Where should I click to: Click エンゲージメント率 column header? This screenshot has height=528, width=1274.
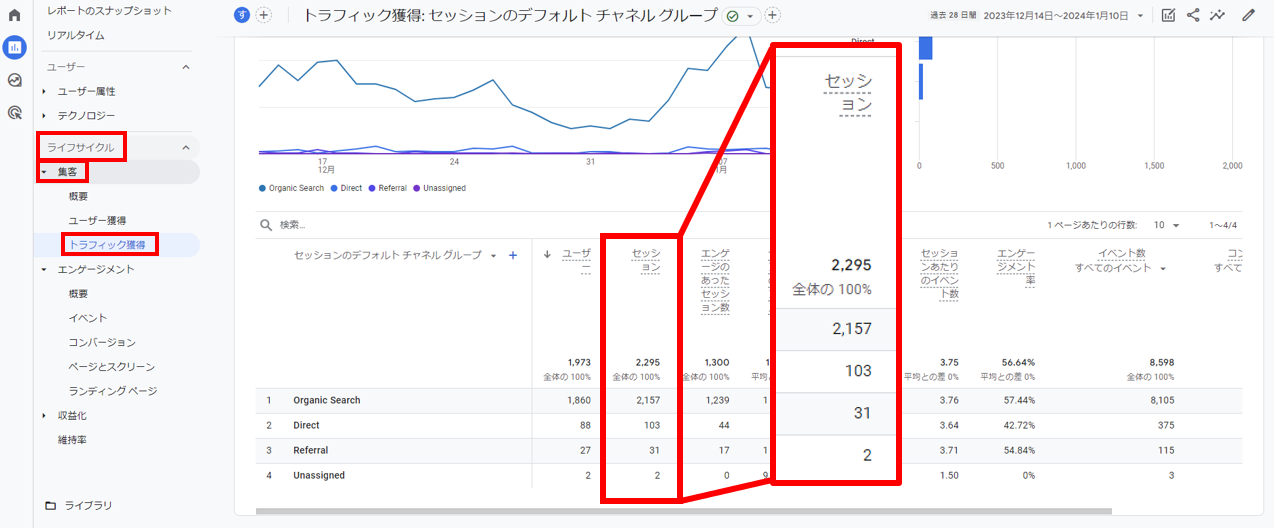1015,268
